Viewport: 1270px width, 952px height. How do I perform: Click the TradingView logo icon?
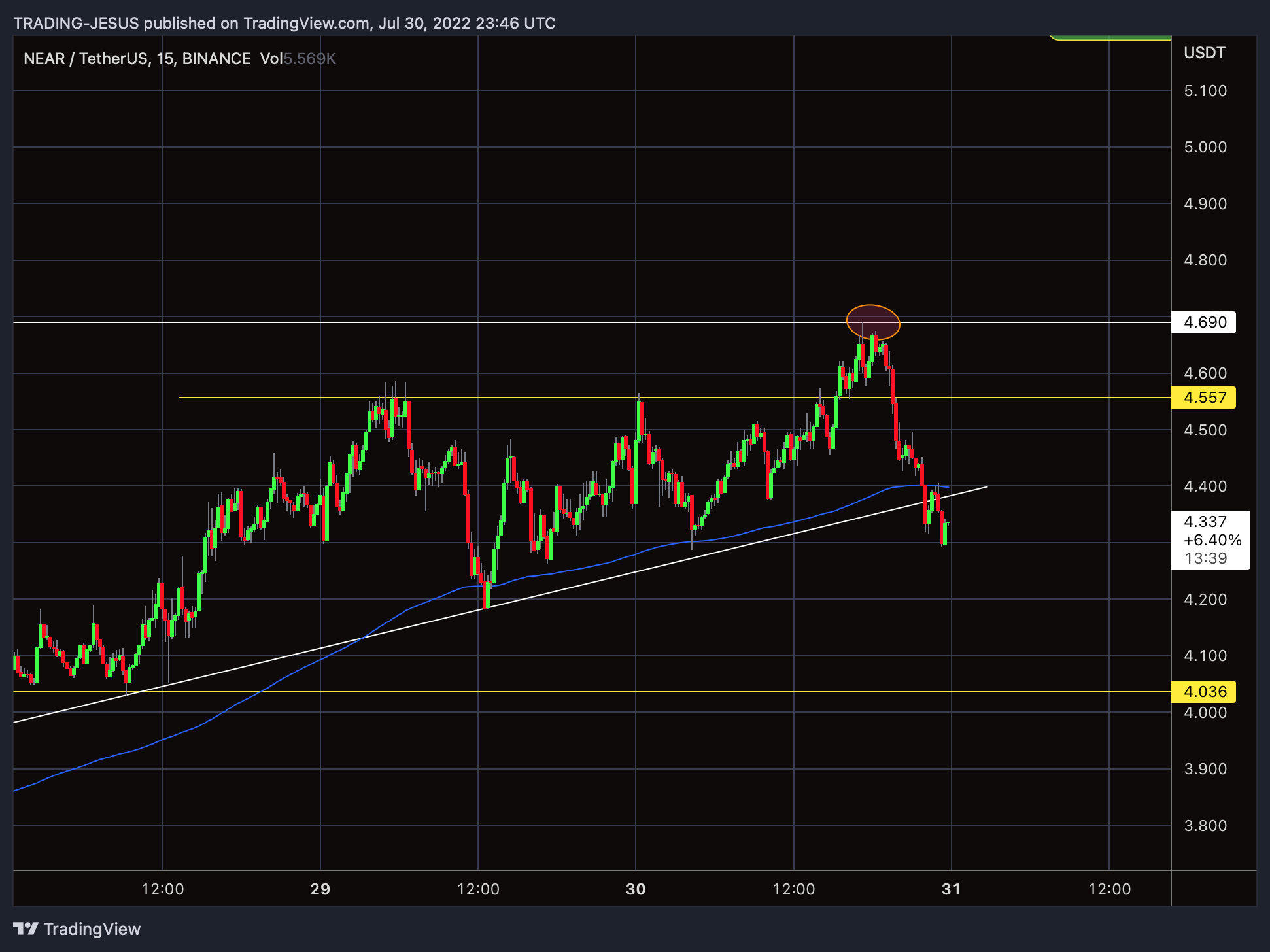tap(26, 928)
